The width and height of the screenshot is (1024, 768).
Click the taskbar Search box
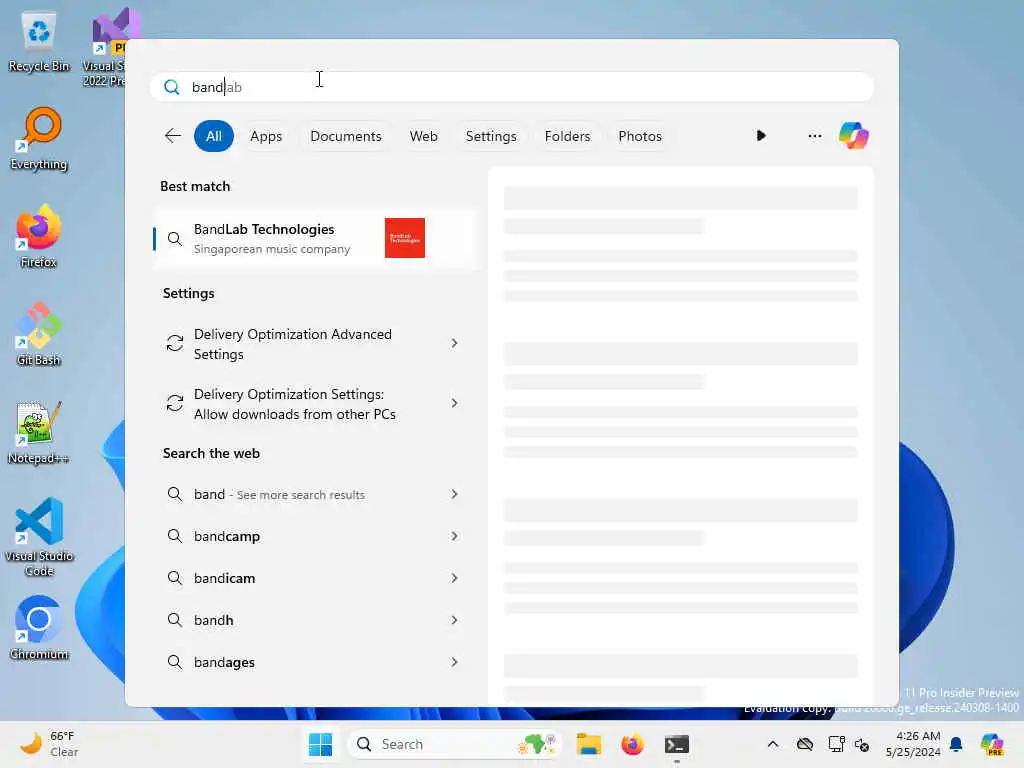click(x=455, y=744)
